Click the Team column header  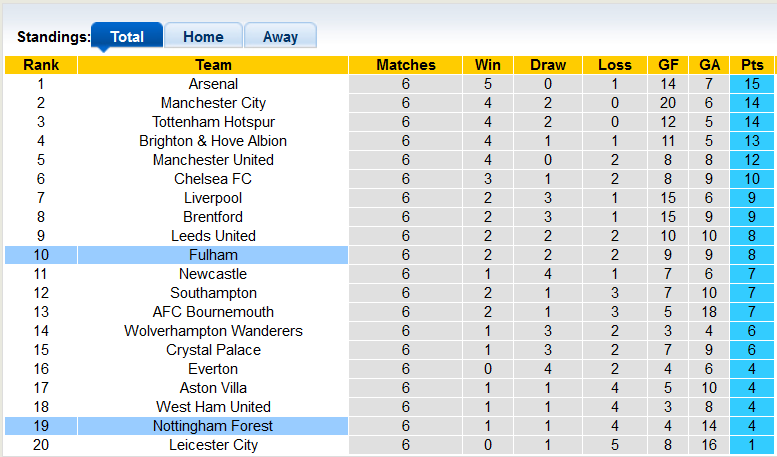(x=213, y=65)
